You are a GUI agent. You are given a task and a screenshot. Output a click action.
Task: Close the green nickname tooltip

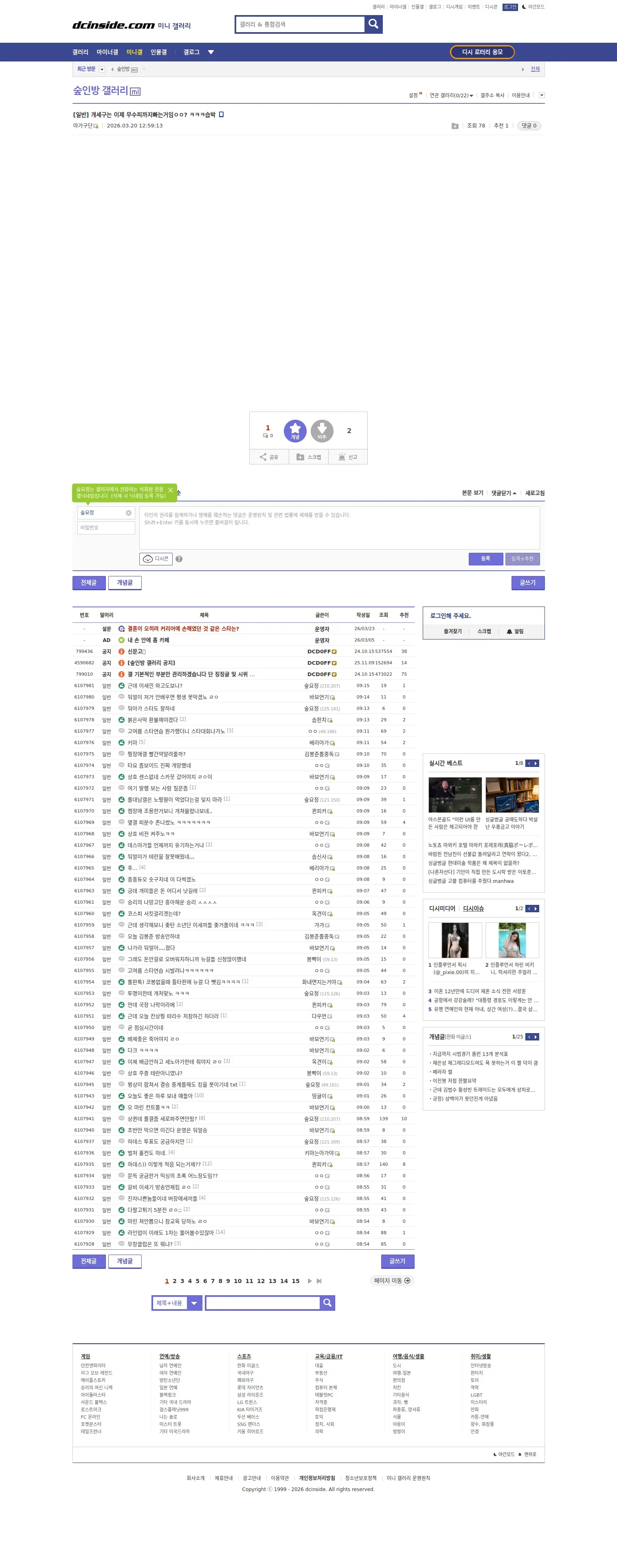171,490
